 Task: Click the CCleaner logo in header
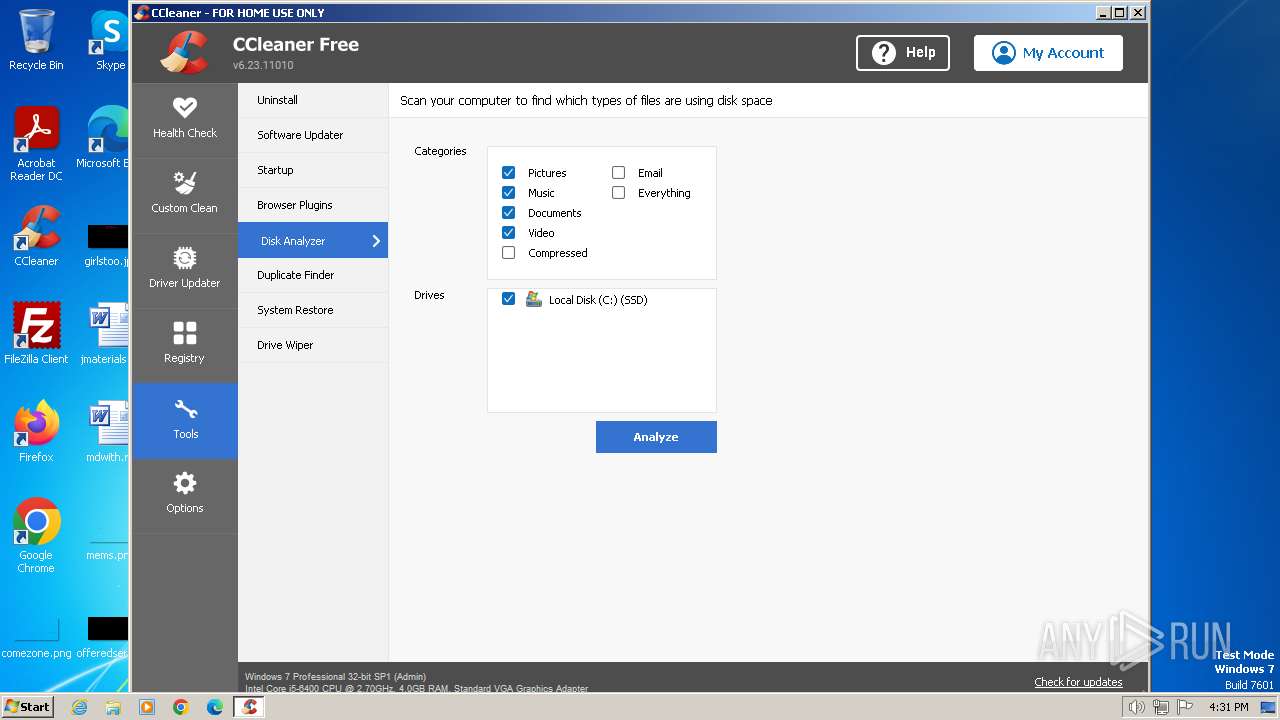185,53
